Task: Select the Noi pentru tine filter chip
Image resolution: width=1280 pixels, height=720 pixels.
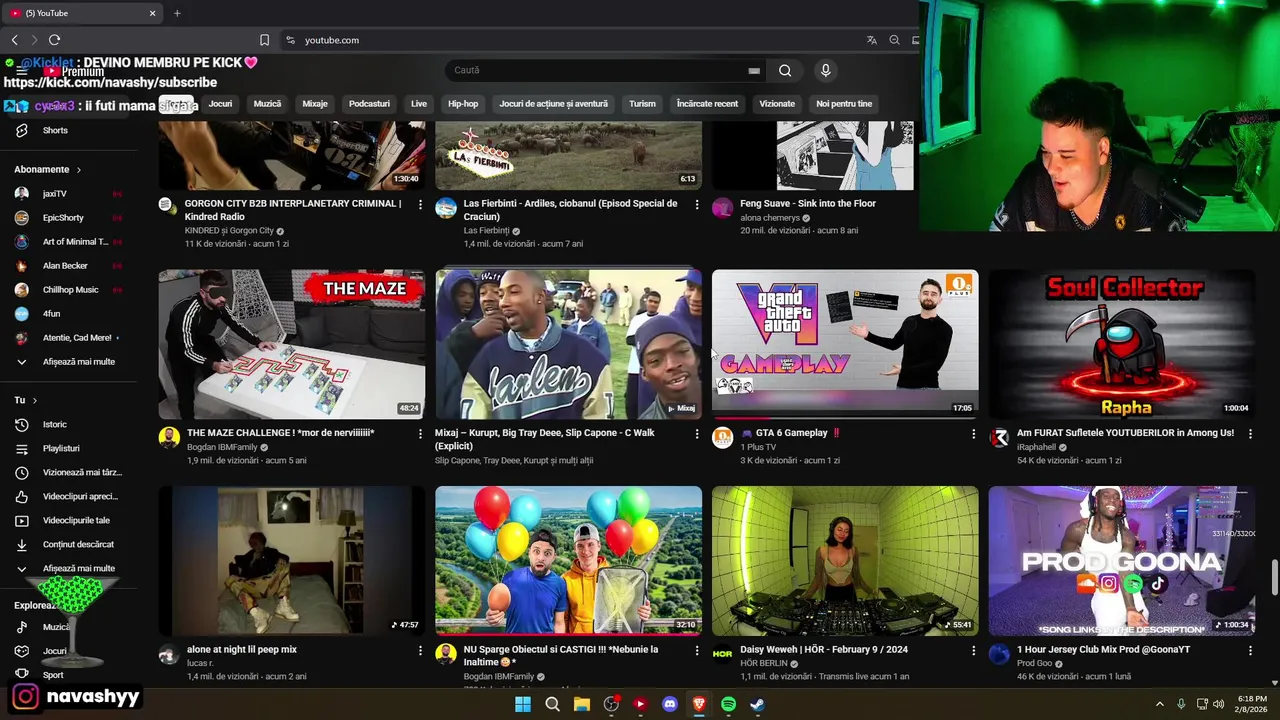Action: click(844, 104)
